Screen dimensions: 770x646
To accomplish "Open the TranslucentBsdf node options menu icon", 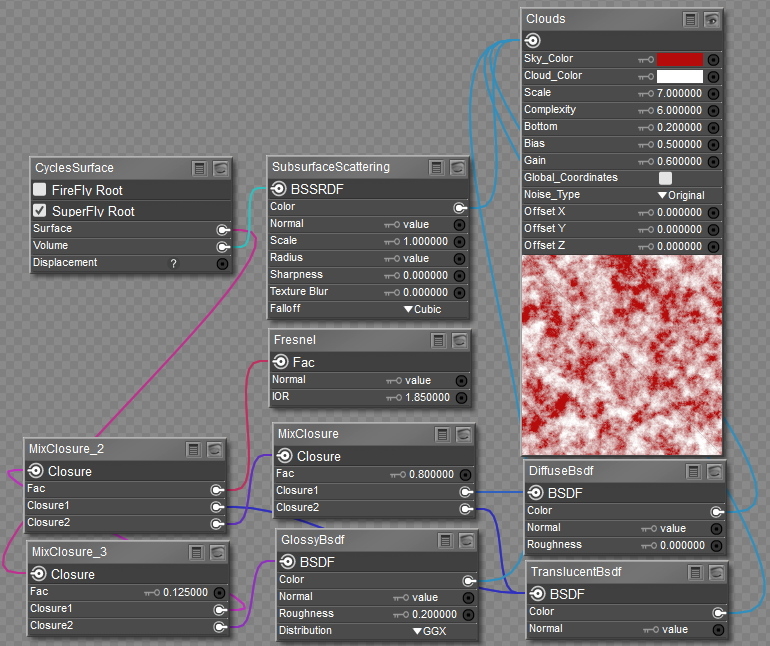I will coord(696,572).
